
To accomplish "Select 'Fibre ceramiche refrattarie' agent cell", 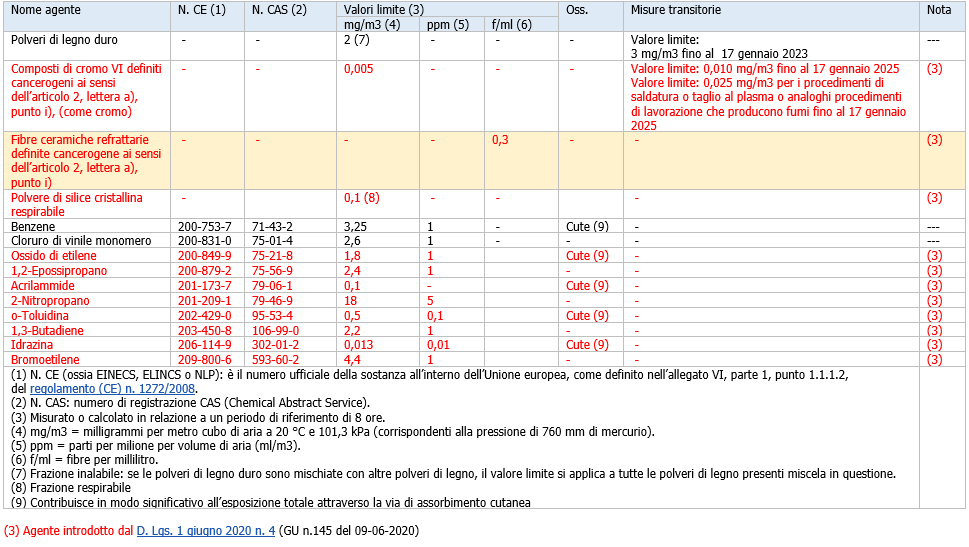I will coord(86,161).
